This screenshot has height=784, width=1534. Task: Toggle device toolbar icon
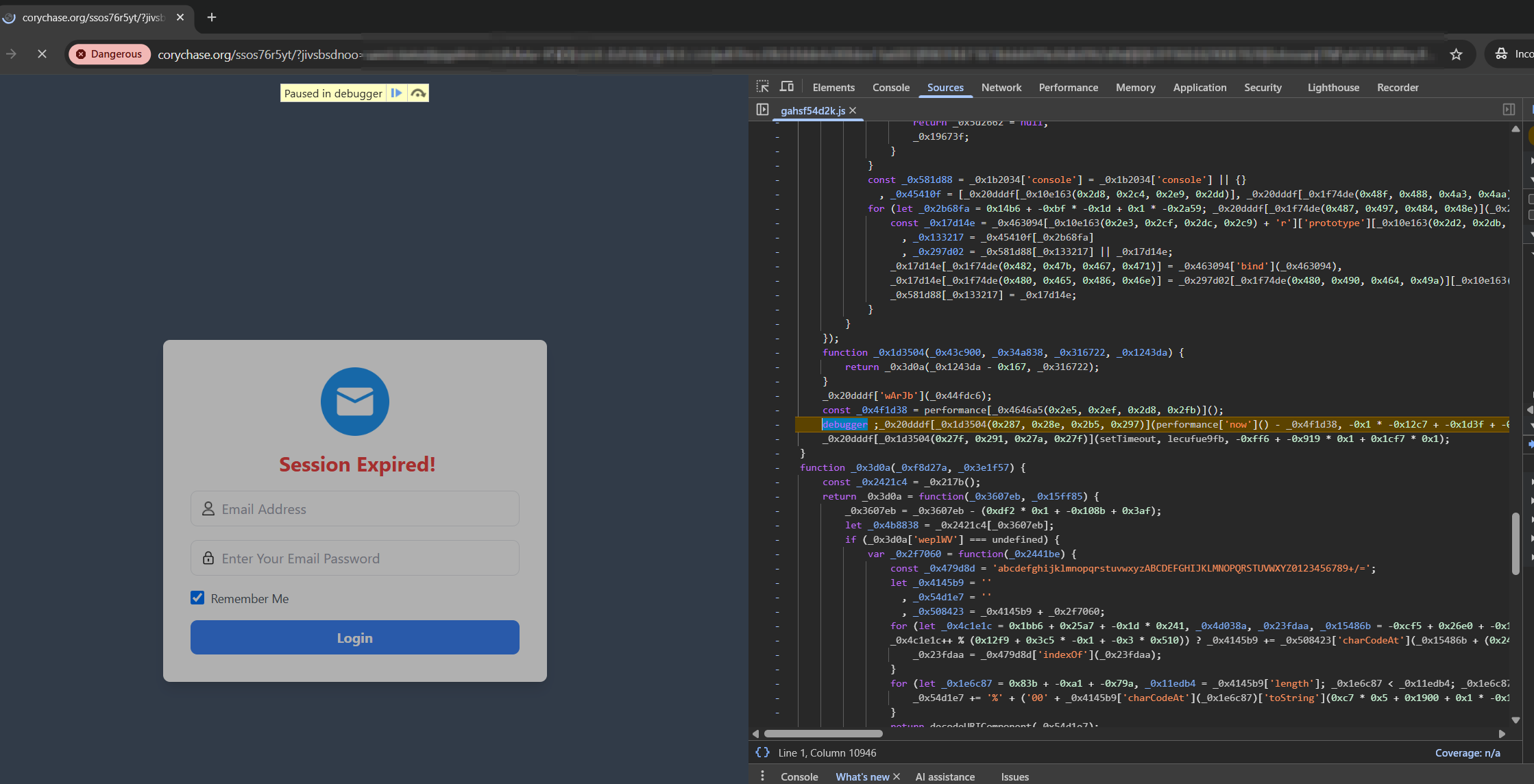pyautogui.click(x=787, y=87)
